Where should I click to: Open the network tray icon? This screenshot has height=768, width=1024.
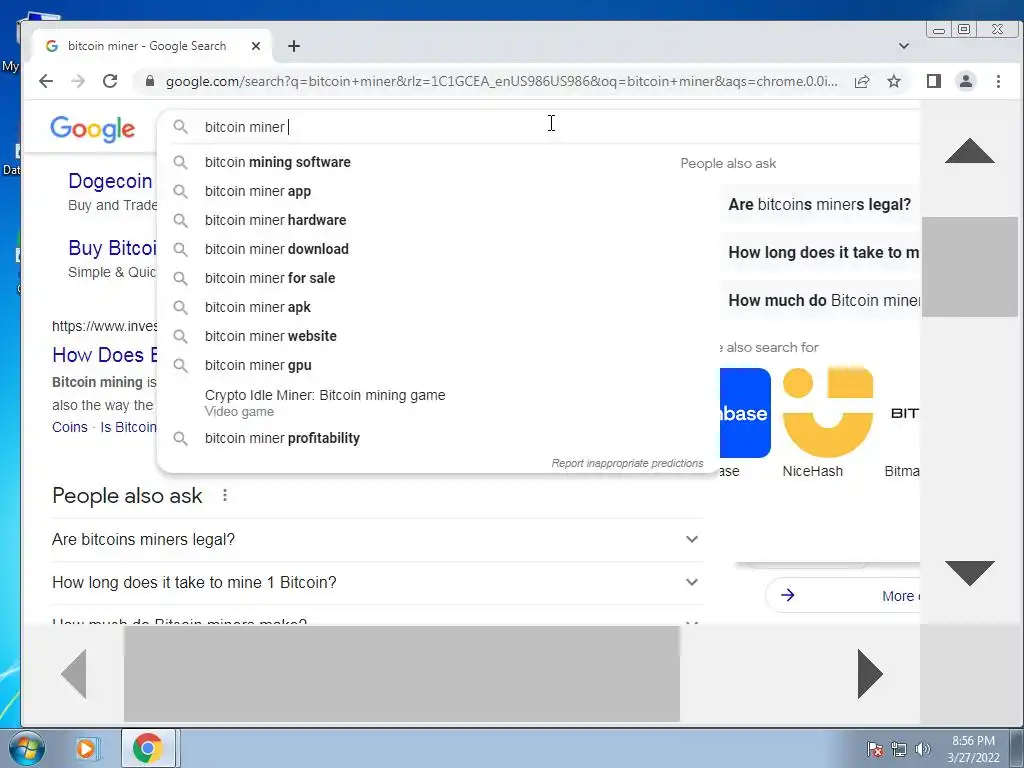[x=899, y=750]
